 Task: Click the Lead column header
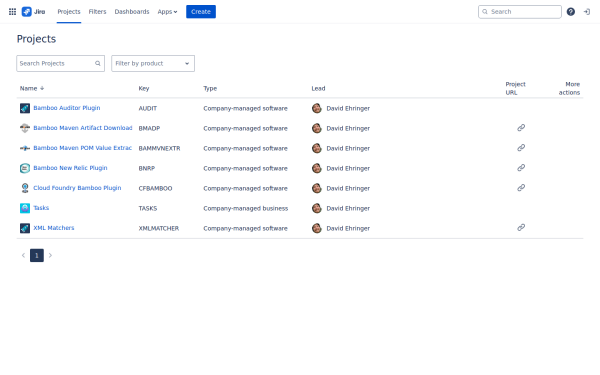pyautogui.click(x=318, y=88)
